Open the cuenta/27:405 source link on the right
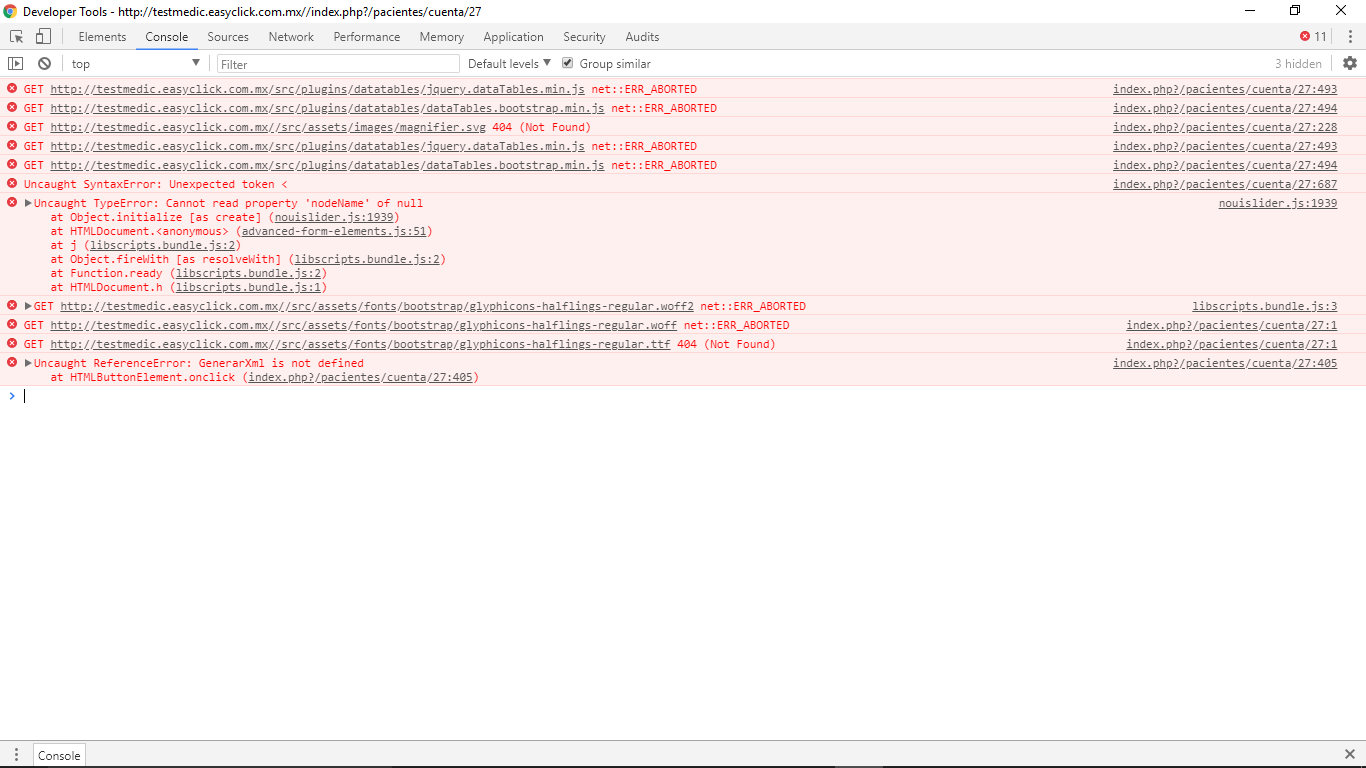Viewport: 1366px width, 768px height. tap(1225, 363)
